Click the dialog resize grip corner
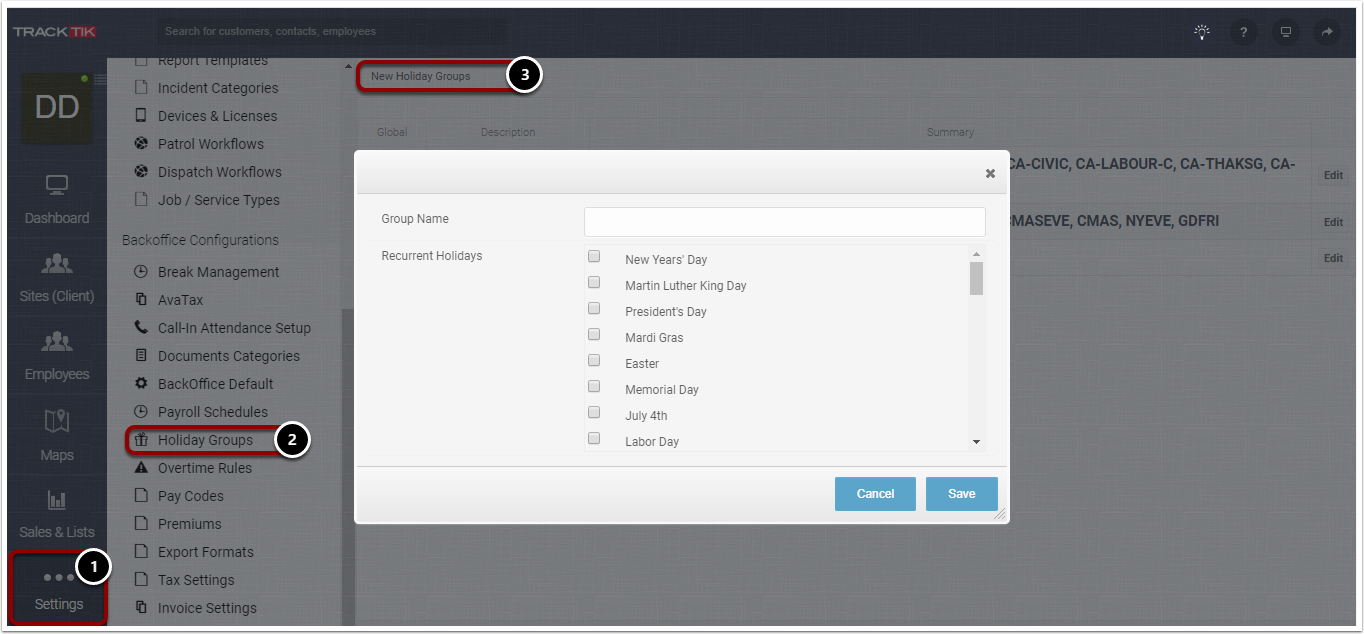The image size is (1364, 634). click(1000, 514)
